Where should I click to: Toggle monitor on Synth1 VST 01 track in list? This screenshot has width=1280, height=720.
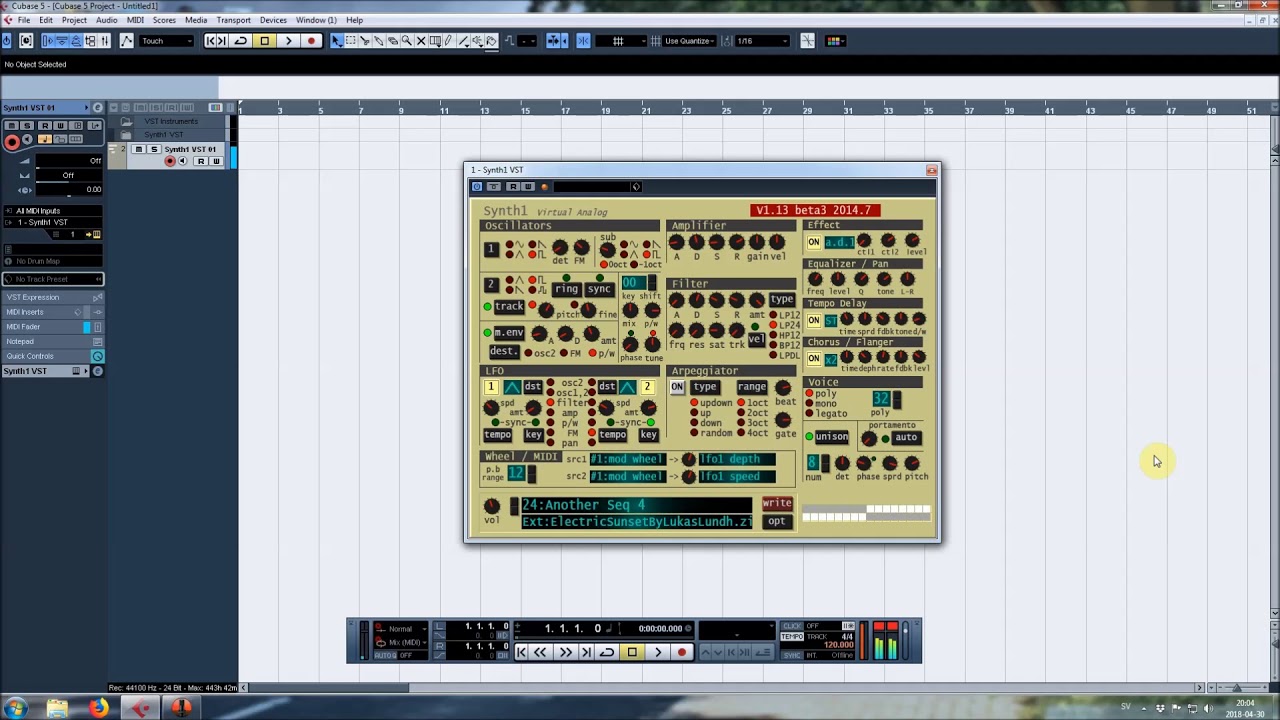(182, 161)
